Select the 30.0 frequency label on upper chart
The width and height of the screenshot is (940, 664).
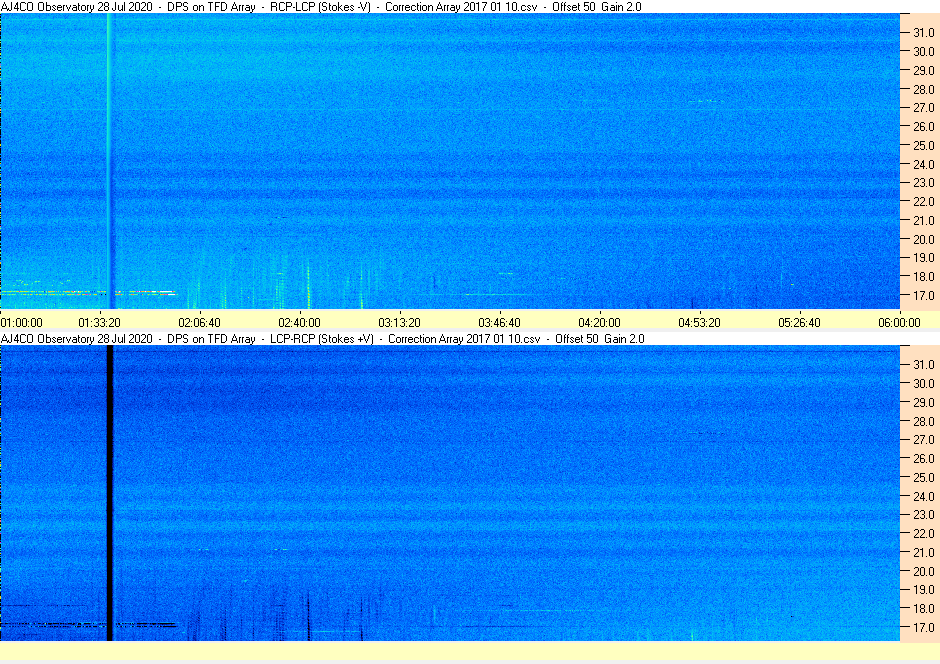924,52
